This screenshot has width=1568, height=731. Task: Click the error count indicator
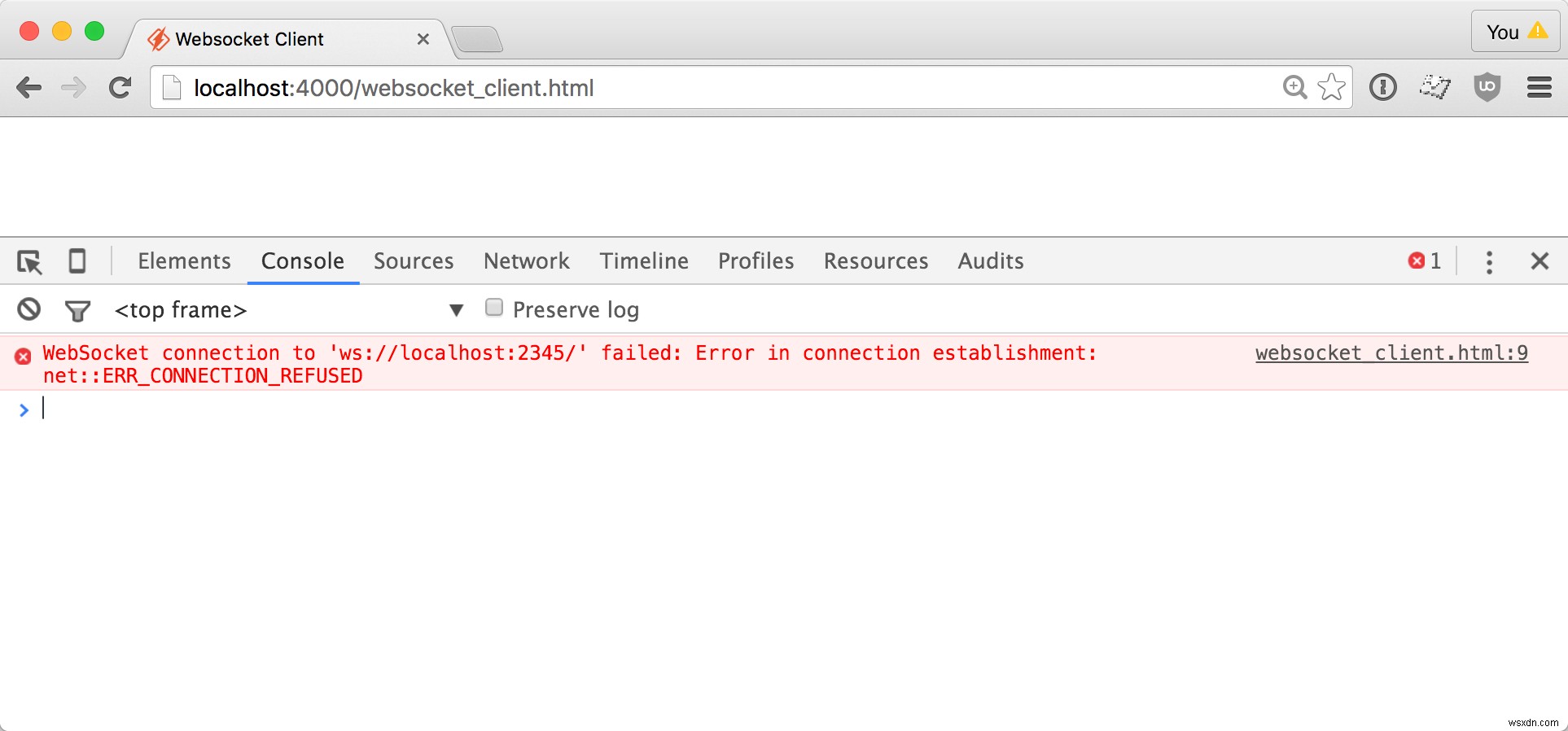(x=1423, y=261)
